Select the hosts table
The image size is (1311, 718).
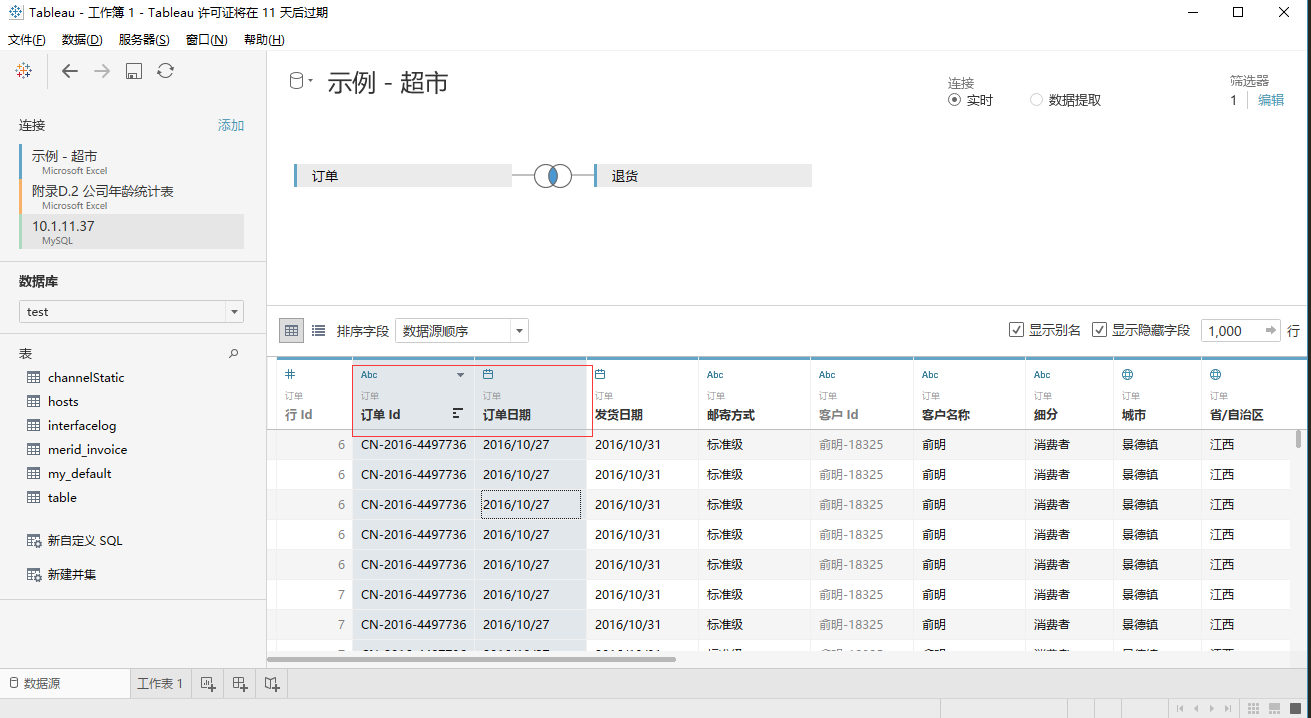63,401
